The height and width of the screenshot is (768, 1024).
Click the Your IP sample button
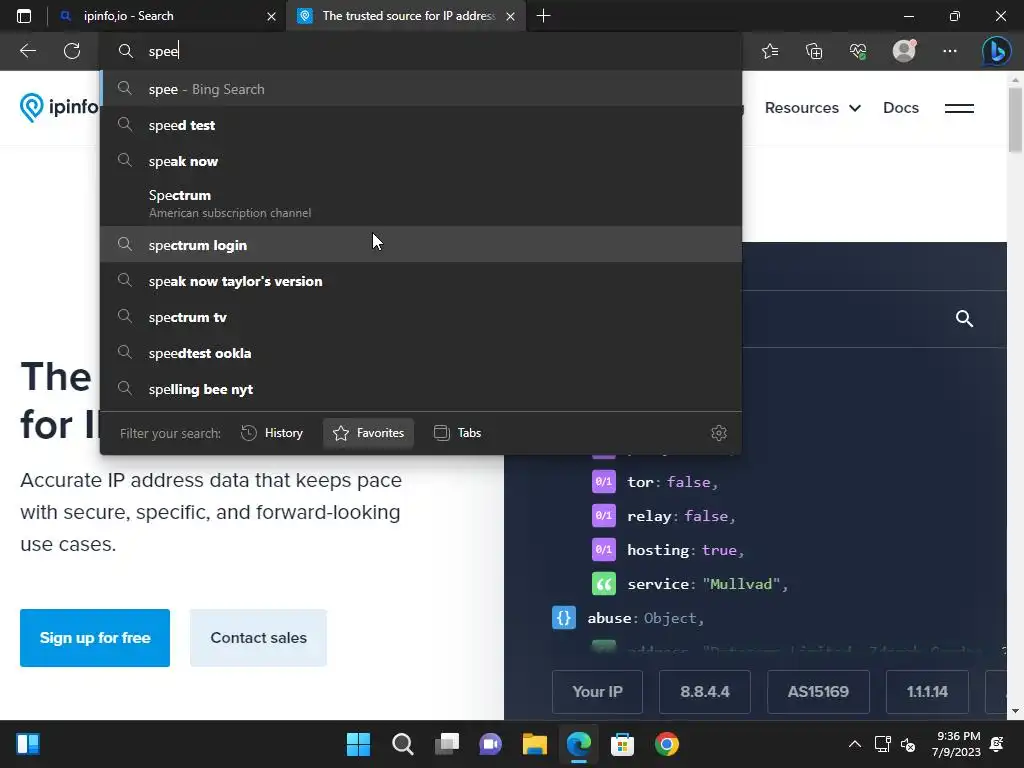tap(598, 692)
